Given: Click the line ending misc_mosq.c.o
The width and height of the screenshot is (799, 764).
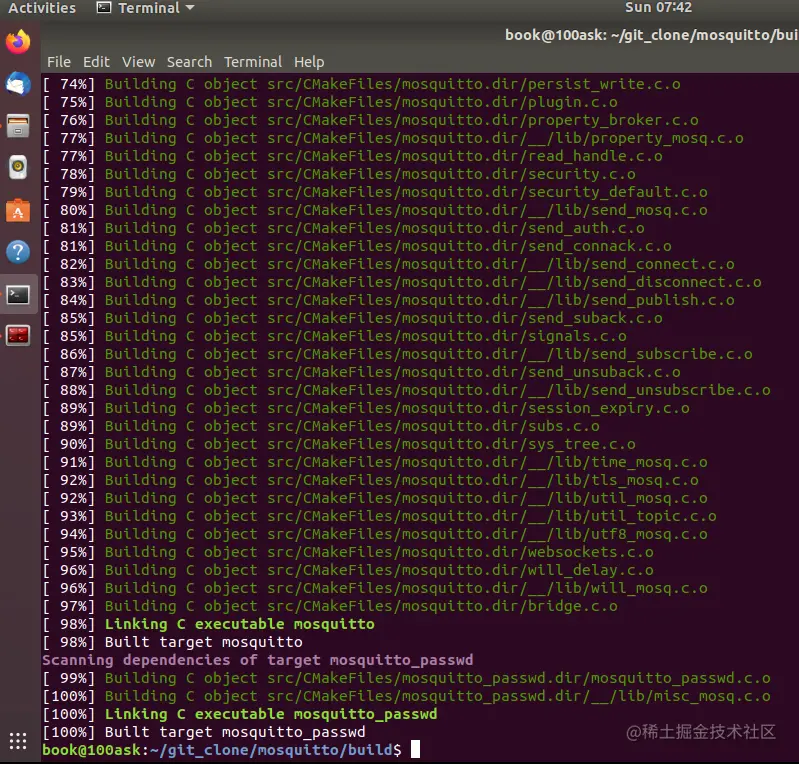Looking at the screenshot, I should [406, 696].
